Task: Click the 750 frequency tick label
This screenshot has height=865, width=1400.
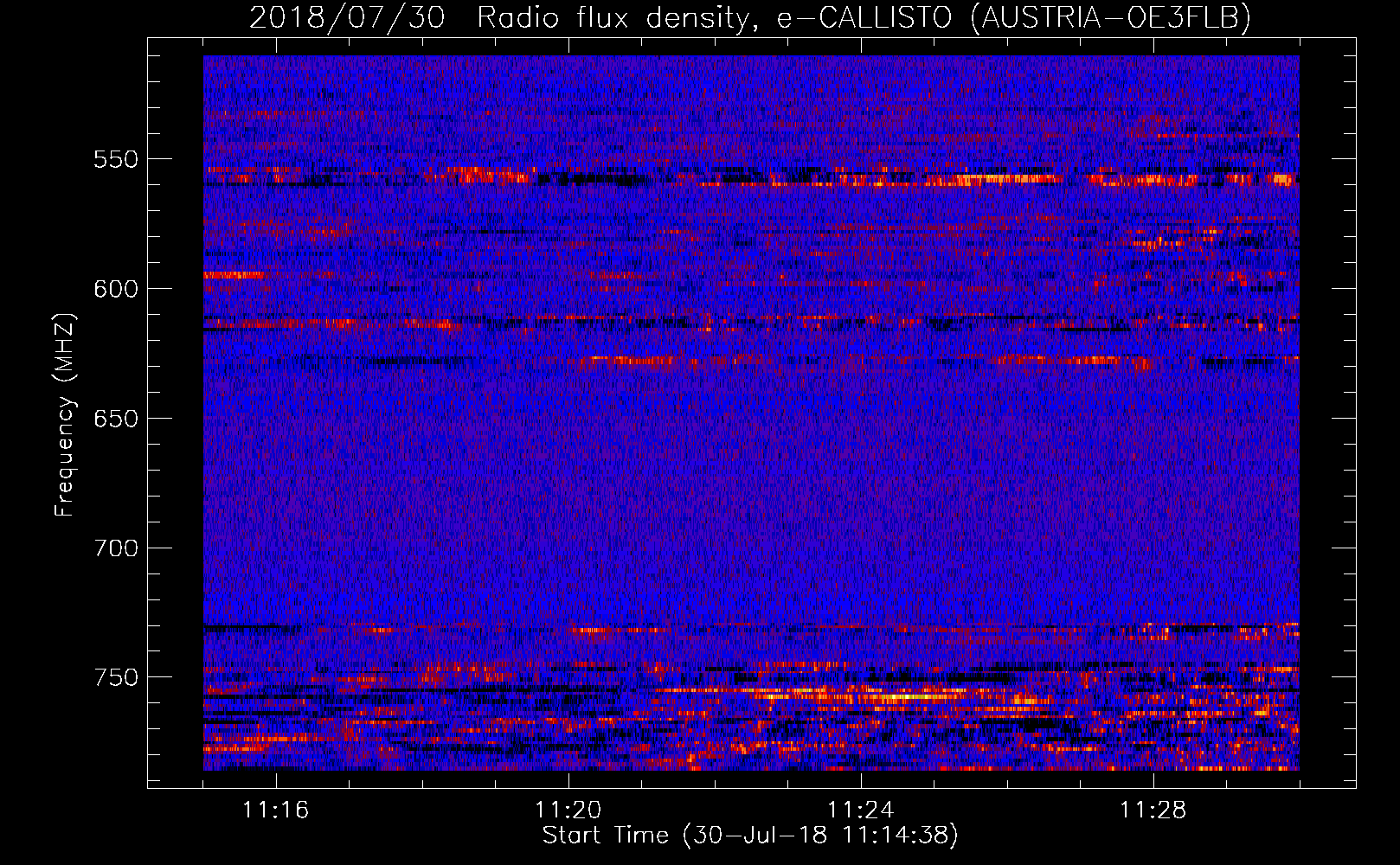Action: click(115, 677)
